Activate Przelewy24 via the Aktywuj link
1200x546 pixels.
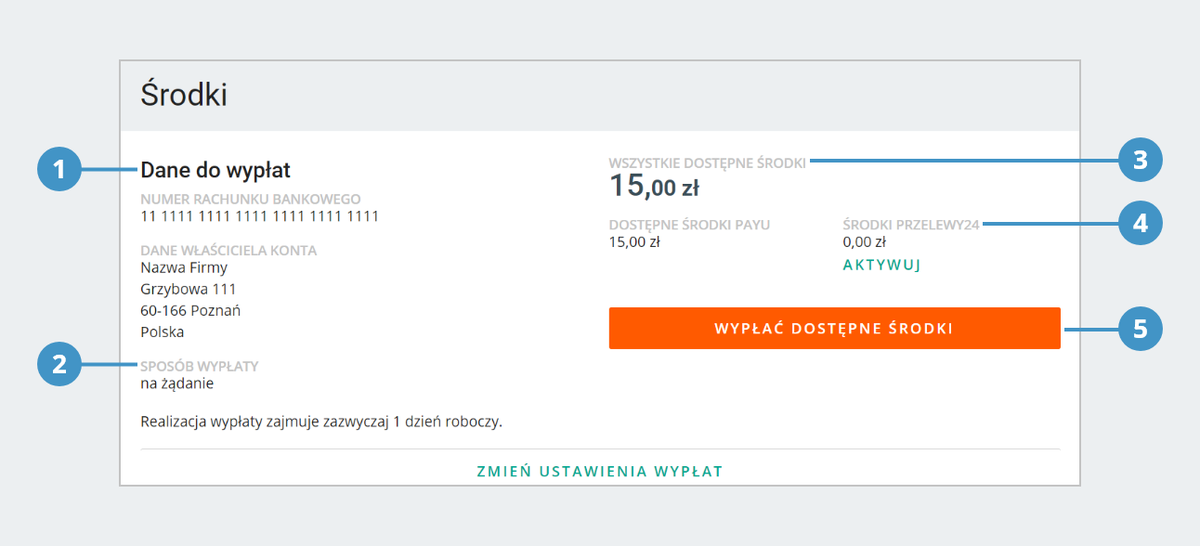[881, 265]
